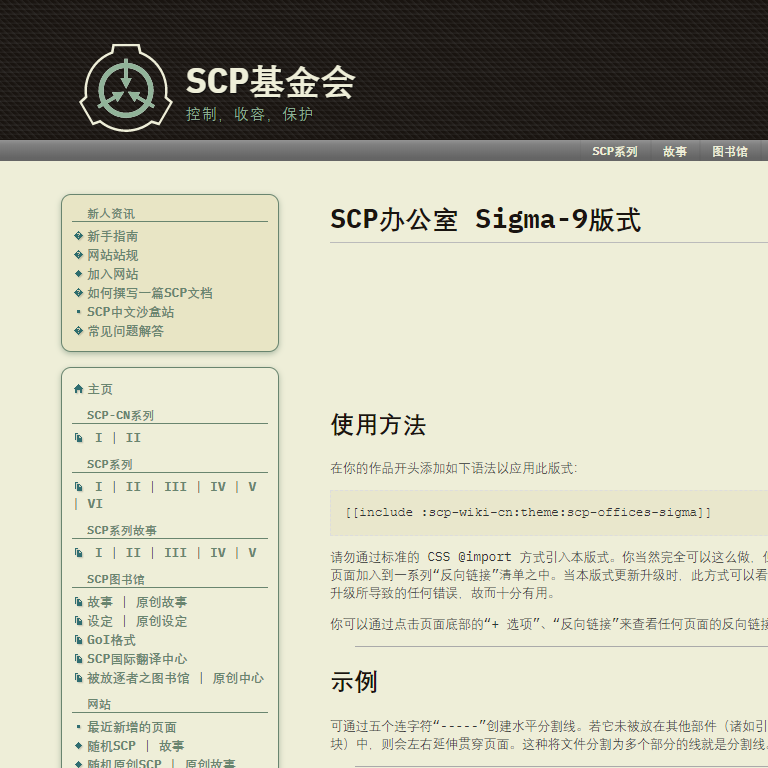Click the page icon beside SCP国际翻译中心
Screen dimensions: 768x768
point(79,659)
